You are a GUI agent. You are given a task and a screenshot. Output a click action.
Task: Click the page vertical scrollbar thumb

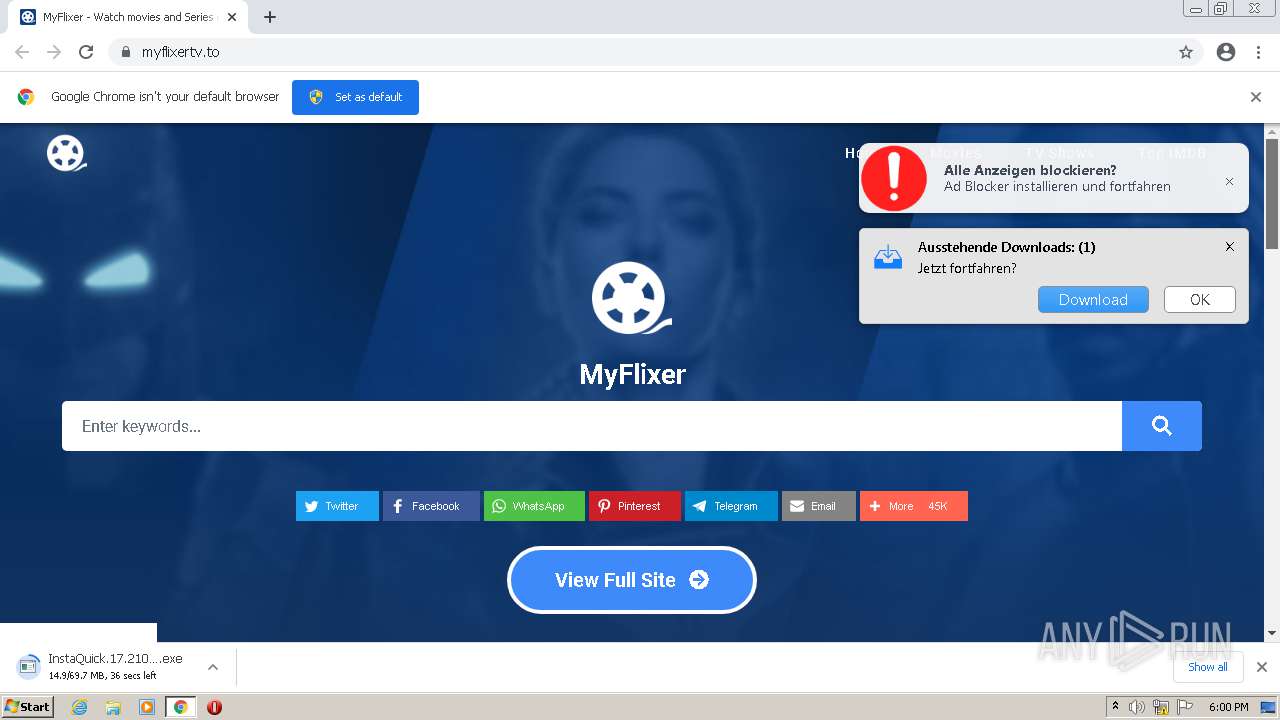[x=1272, y=194]
